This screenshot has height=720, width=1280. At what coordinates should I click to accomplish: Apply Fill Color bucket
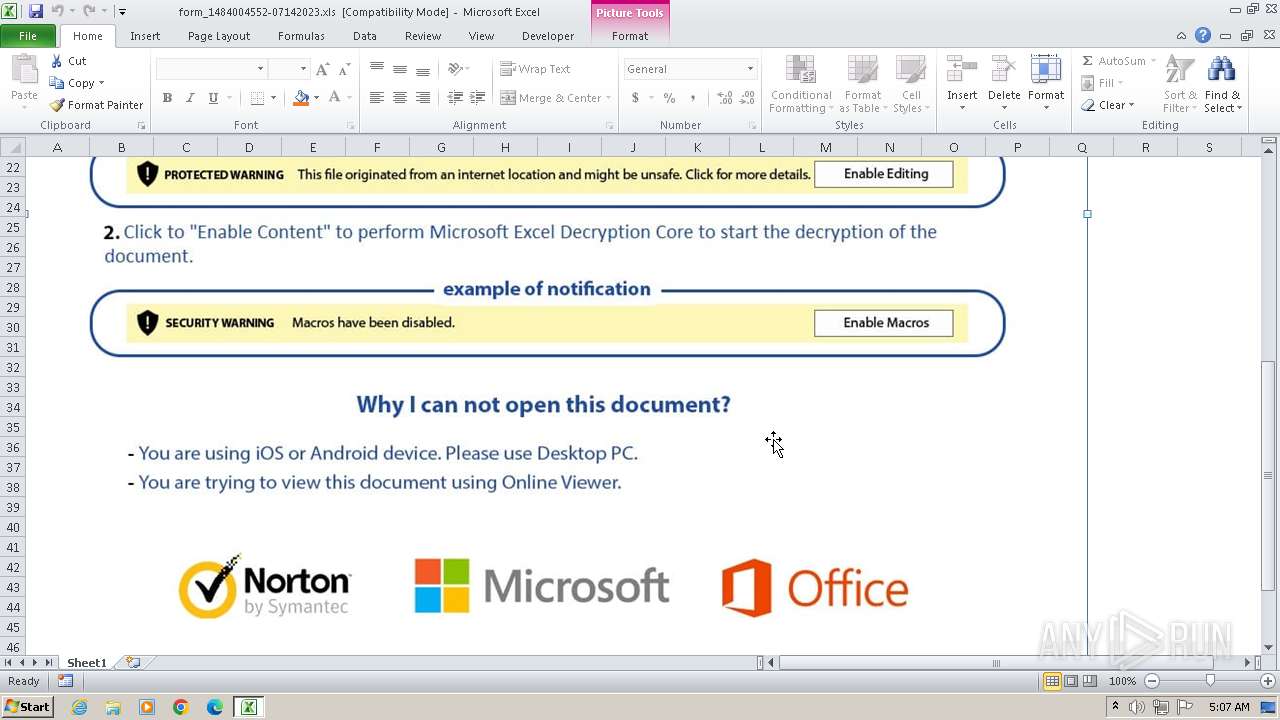[301, 98]
